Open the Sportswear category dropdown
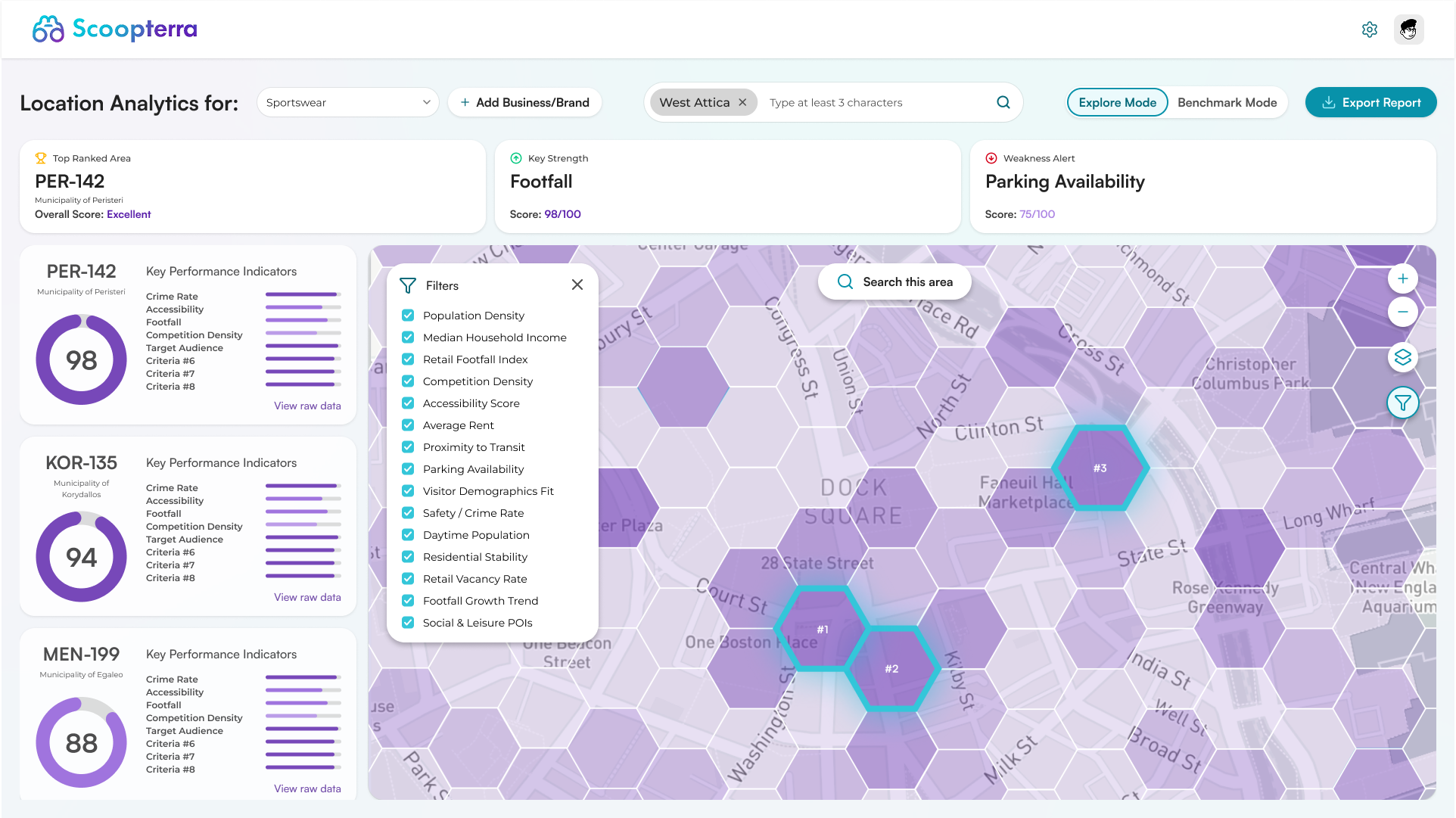 [x=348, y=102]
